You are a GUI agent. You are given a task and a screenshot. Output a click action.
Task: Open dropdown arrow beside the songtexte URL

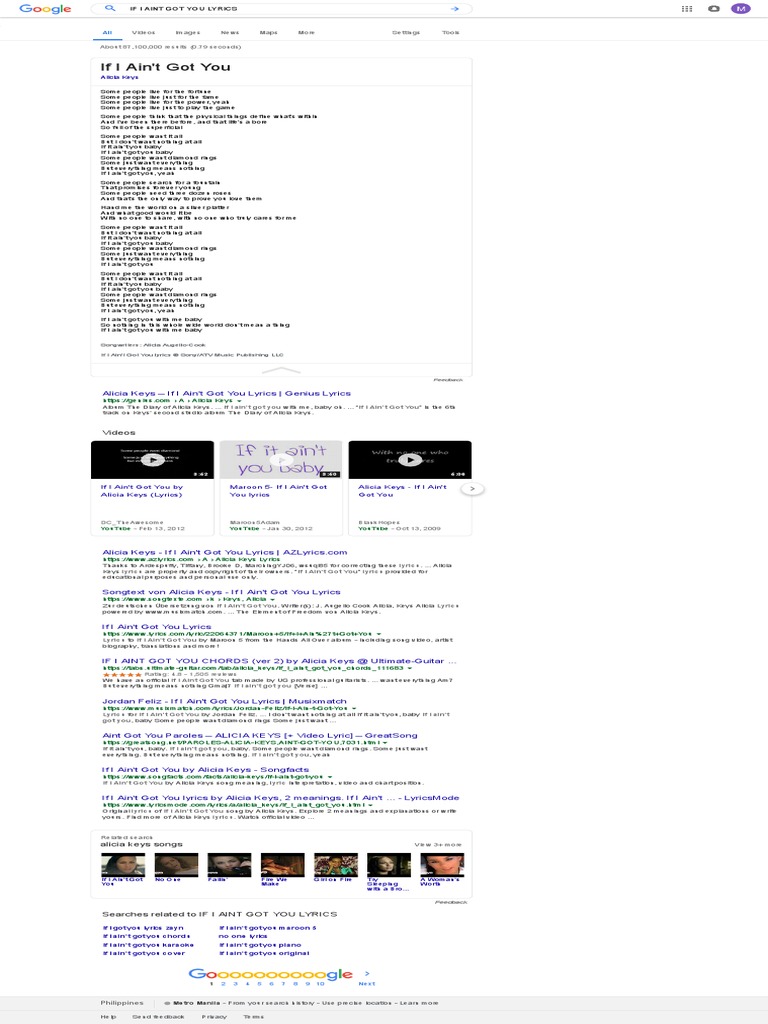272,599
